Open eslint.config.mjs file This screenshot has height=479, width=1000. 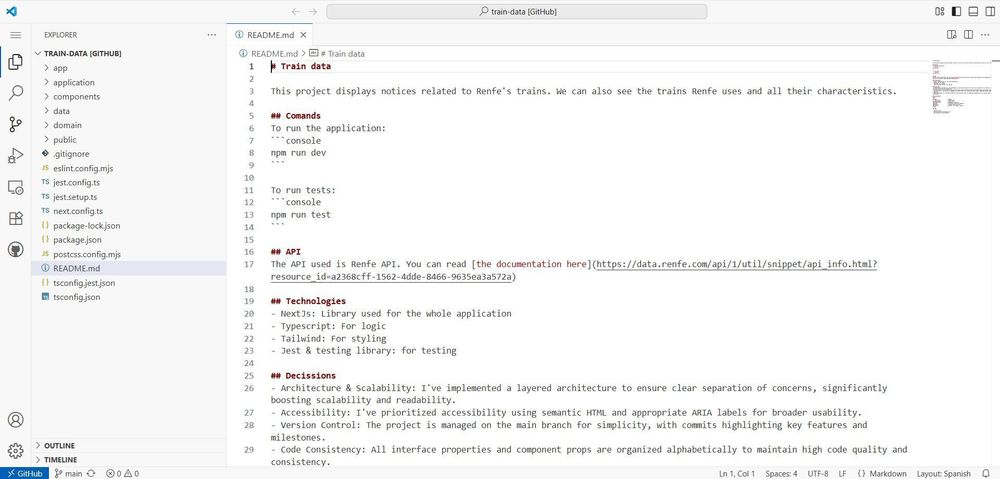coord(128,168)
